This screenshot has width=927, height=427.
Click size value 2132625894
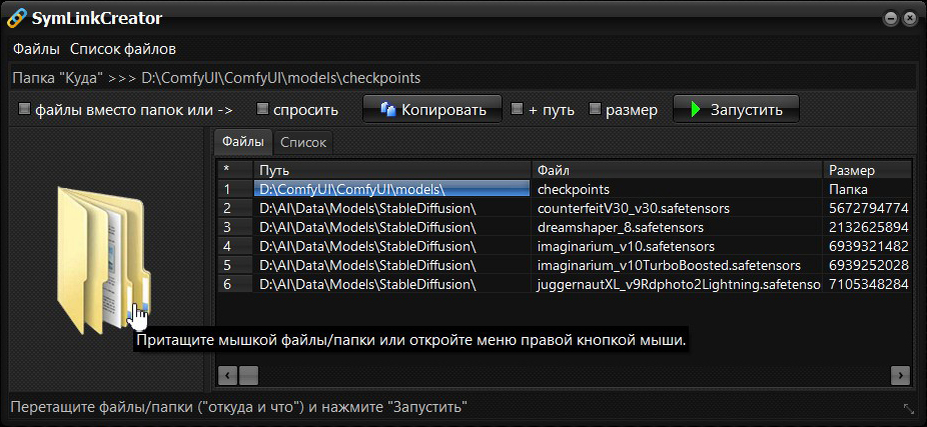[867, 227]
